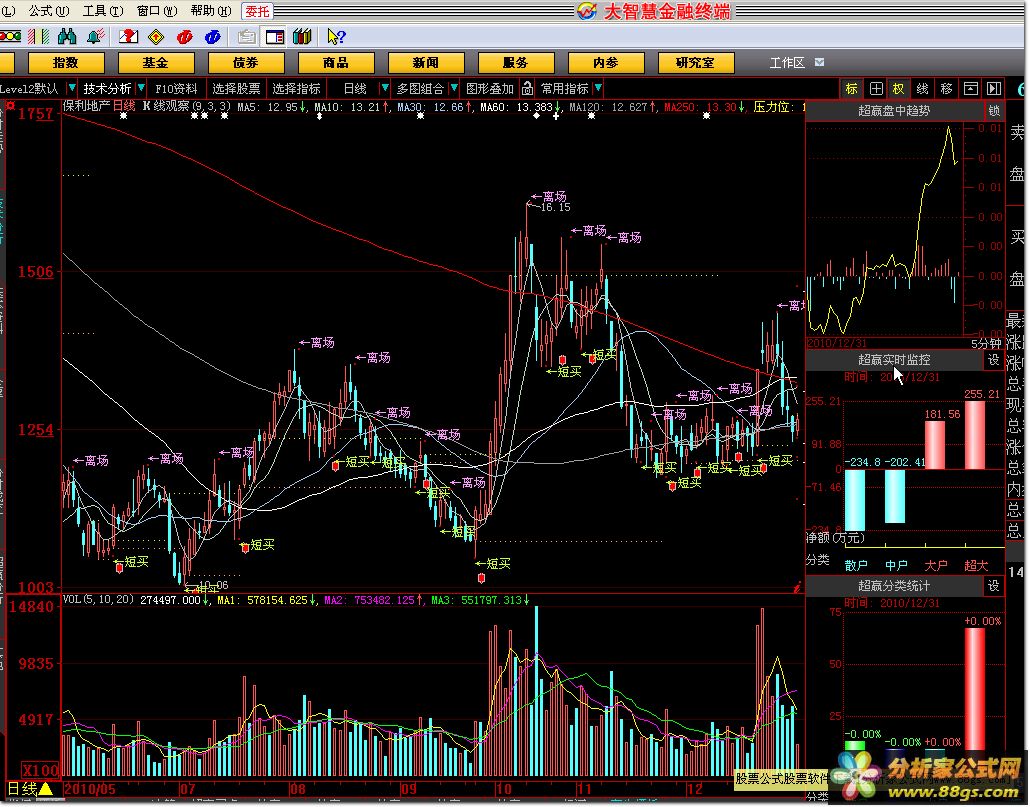Open the alarm bell alert icon
1030x807 pixels.
(x=96, y=37)
